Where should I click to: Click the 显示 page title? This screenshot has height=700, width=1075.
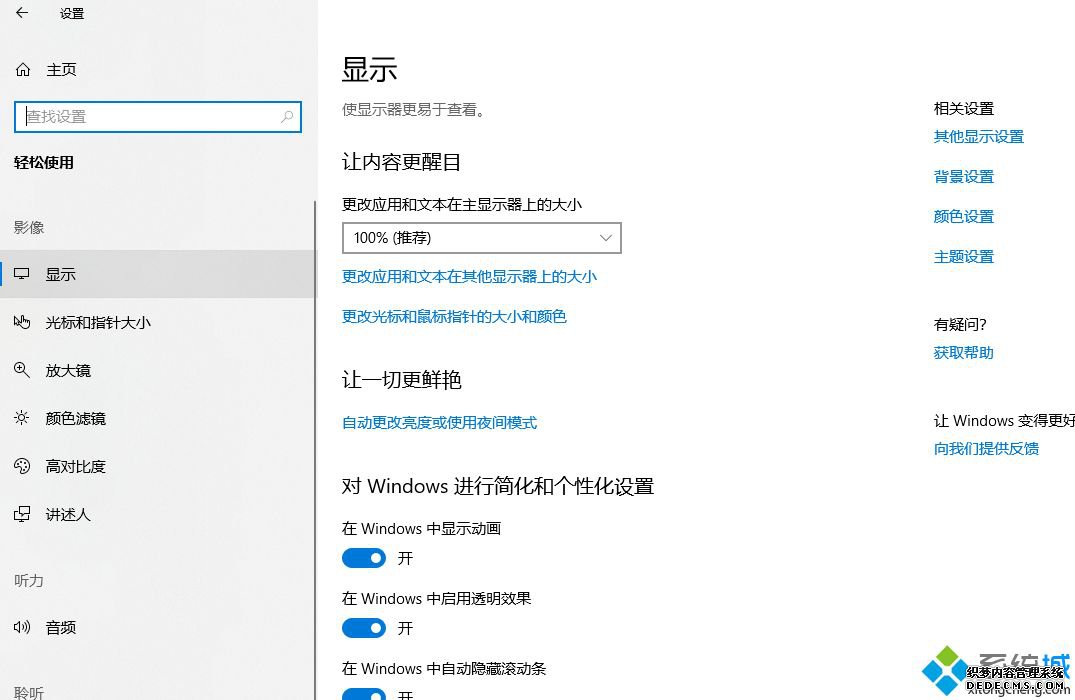coord(370,70)
